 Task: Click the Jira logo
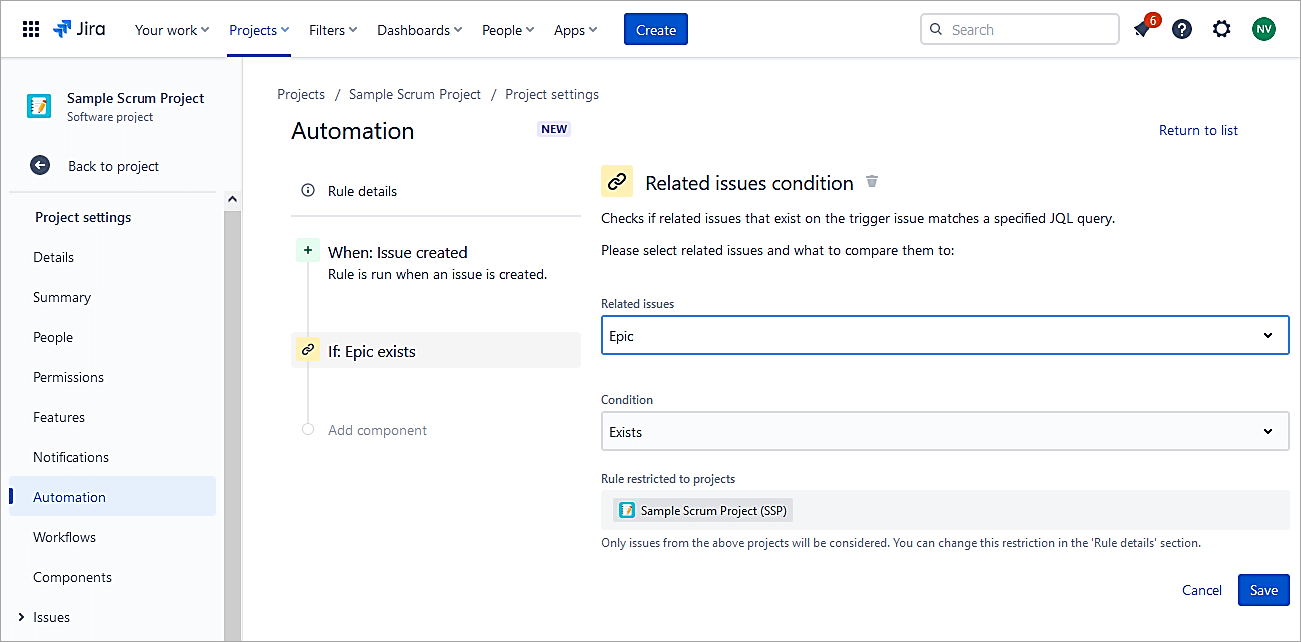point(80,29)
